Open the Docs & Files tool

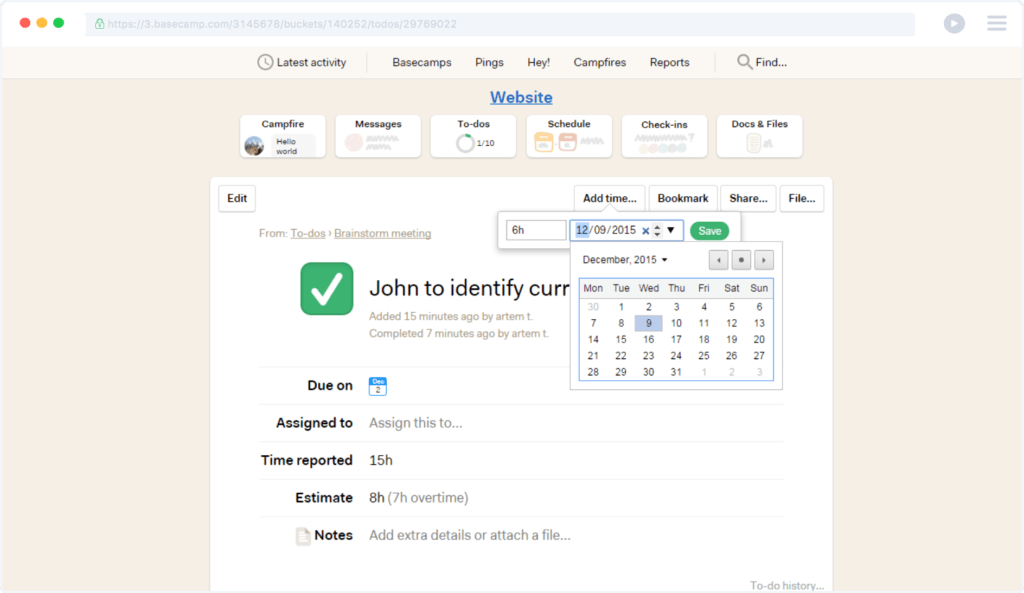click(x=759, y=136)
